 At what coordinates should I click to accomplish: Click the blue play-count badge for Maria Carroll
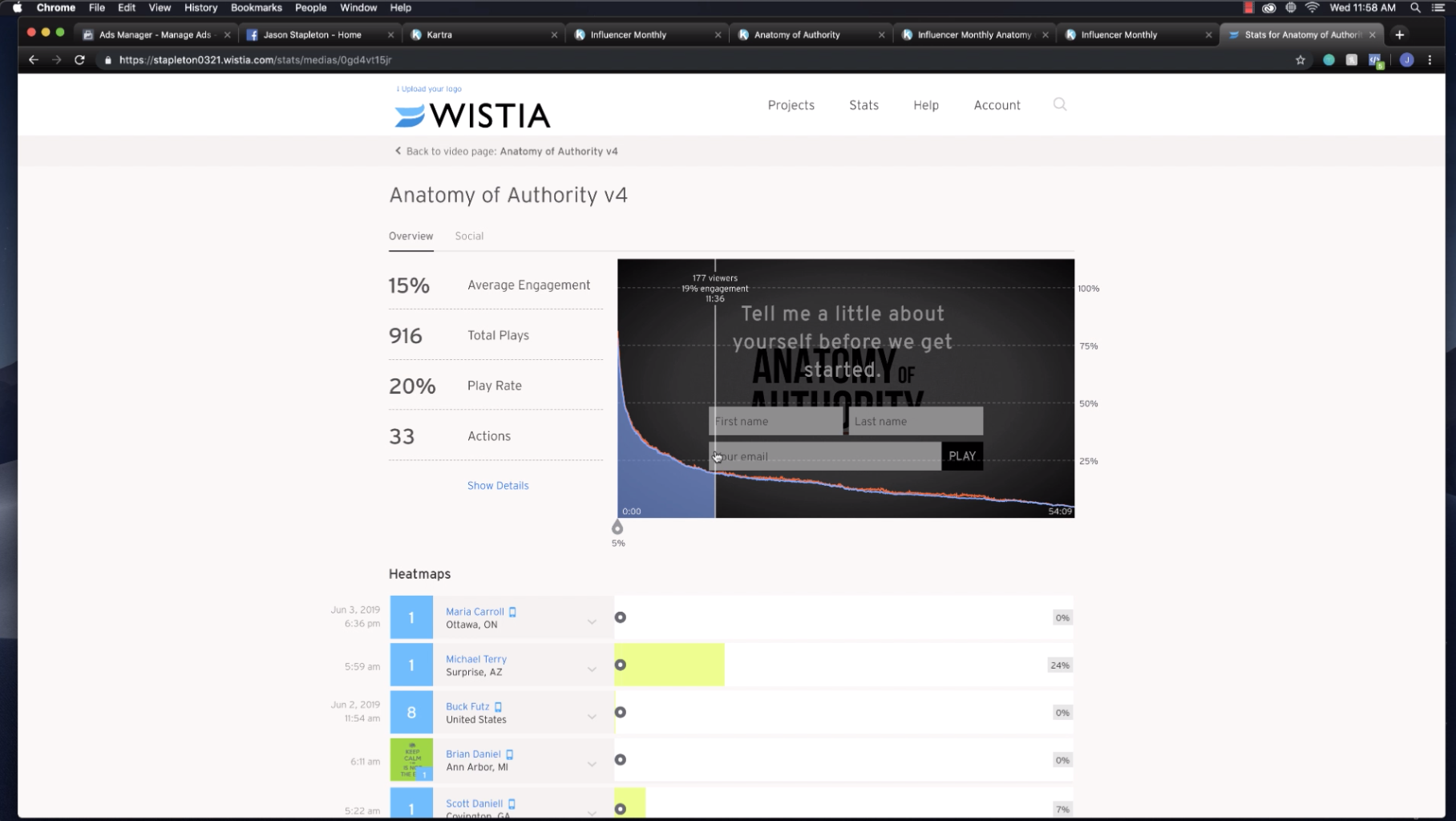[411, 617]
